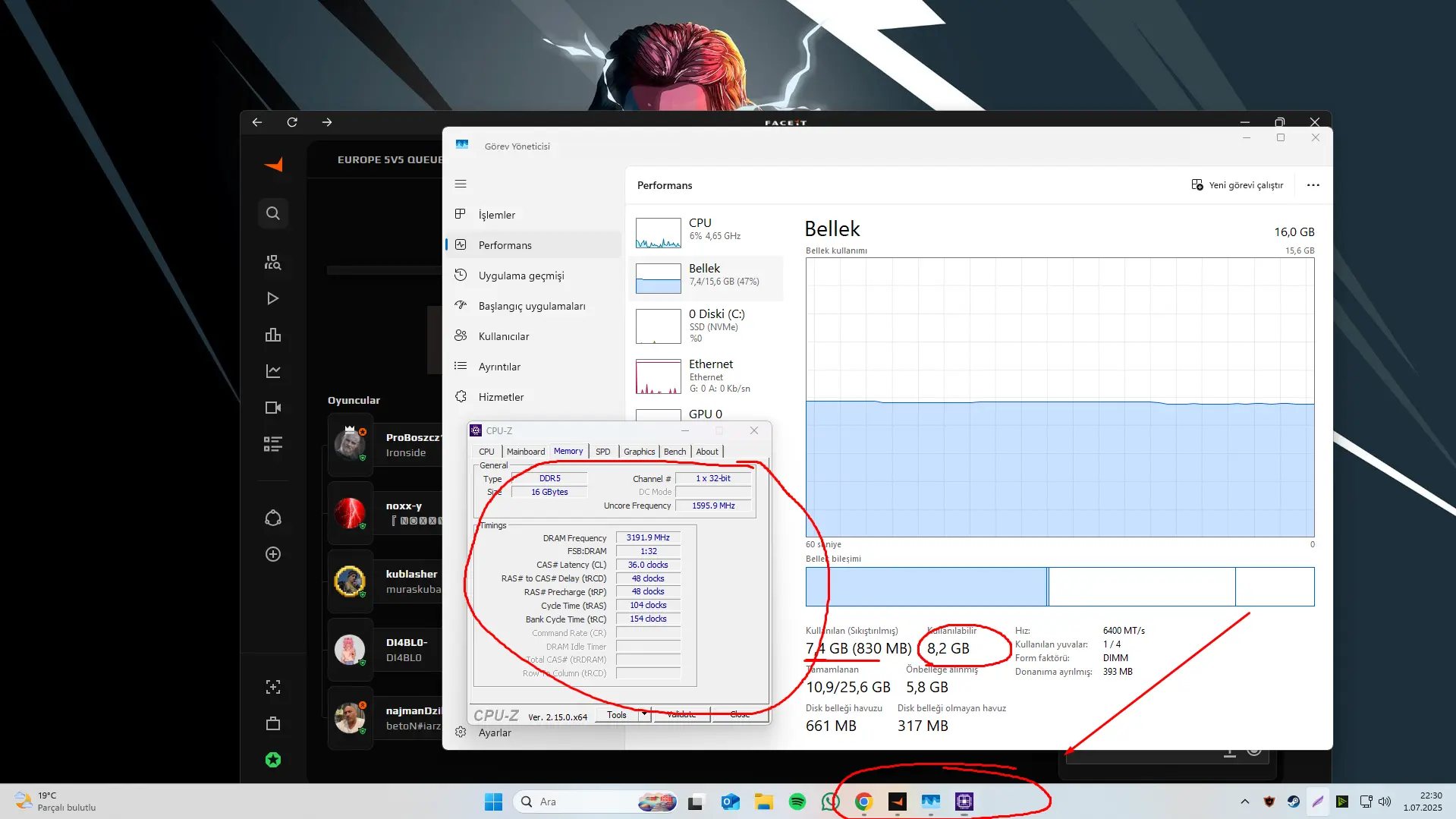Click the forward arrow in the FACEIT window
Image resolution: width=1456 pixels, height=819 pixels.
(327, 121)
